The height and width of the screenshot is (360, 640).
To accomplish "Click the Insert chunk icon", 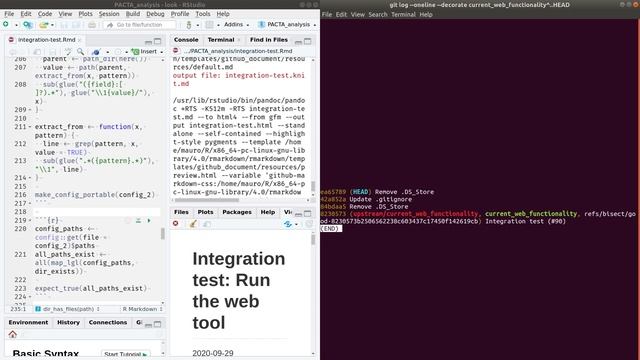I will (x=135, y=52).
